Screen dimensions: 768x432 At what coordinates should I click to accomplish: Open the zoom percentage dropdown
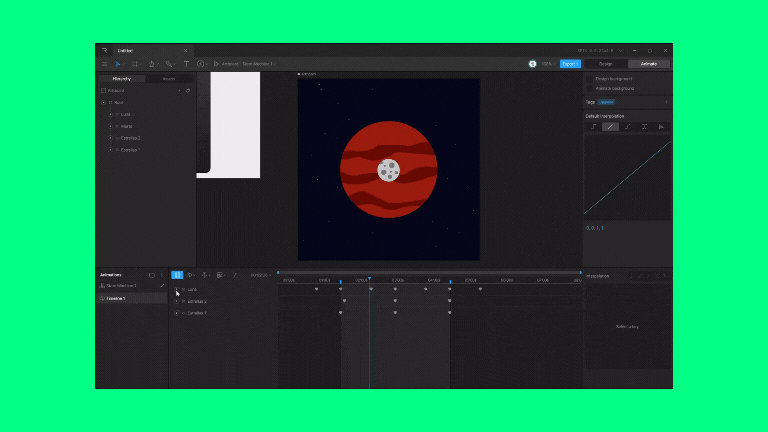click(x=547, y=63)
